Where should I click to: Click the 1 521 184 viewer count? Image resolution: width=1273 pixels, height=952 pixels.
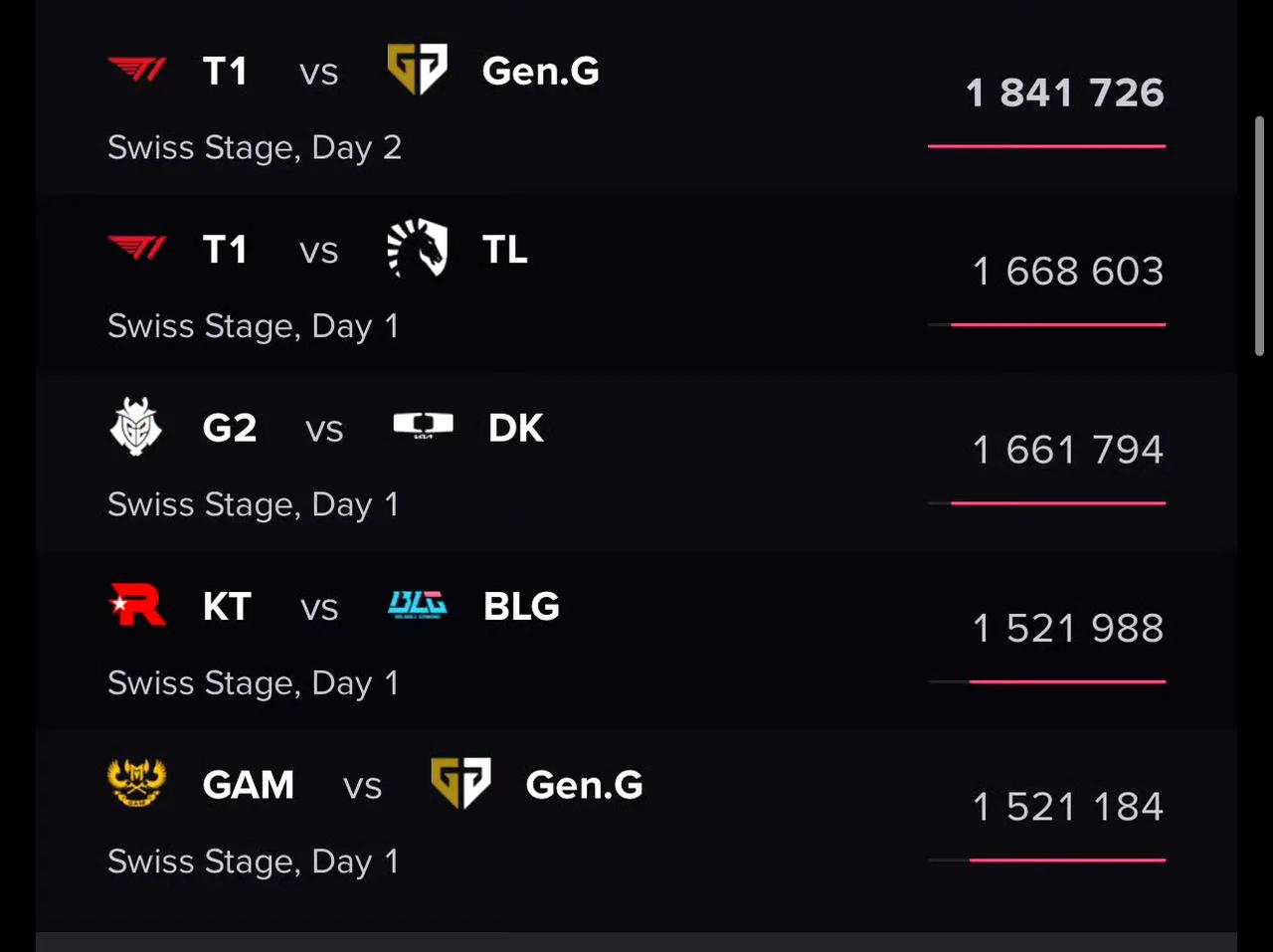tap(1068, 807)
